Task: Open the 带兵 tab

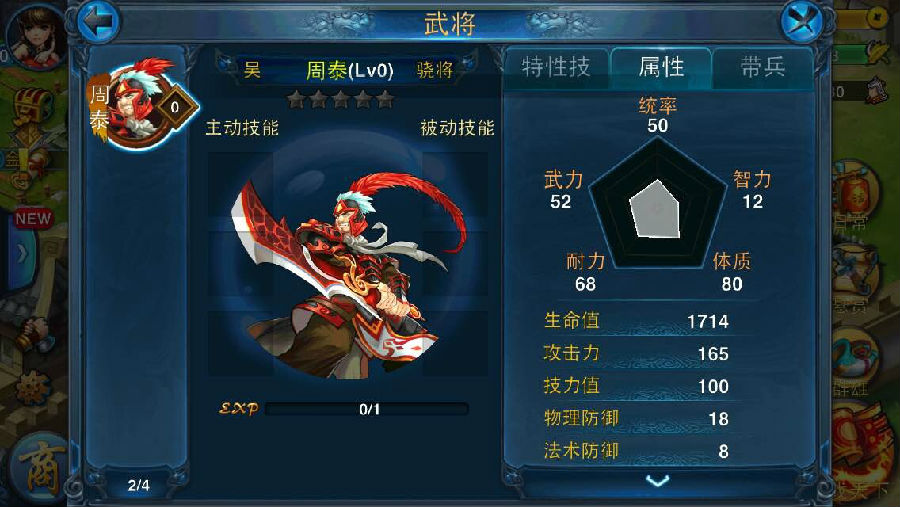Action: point(762,68)
